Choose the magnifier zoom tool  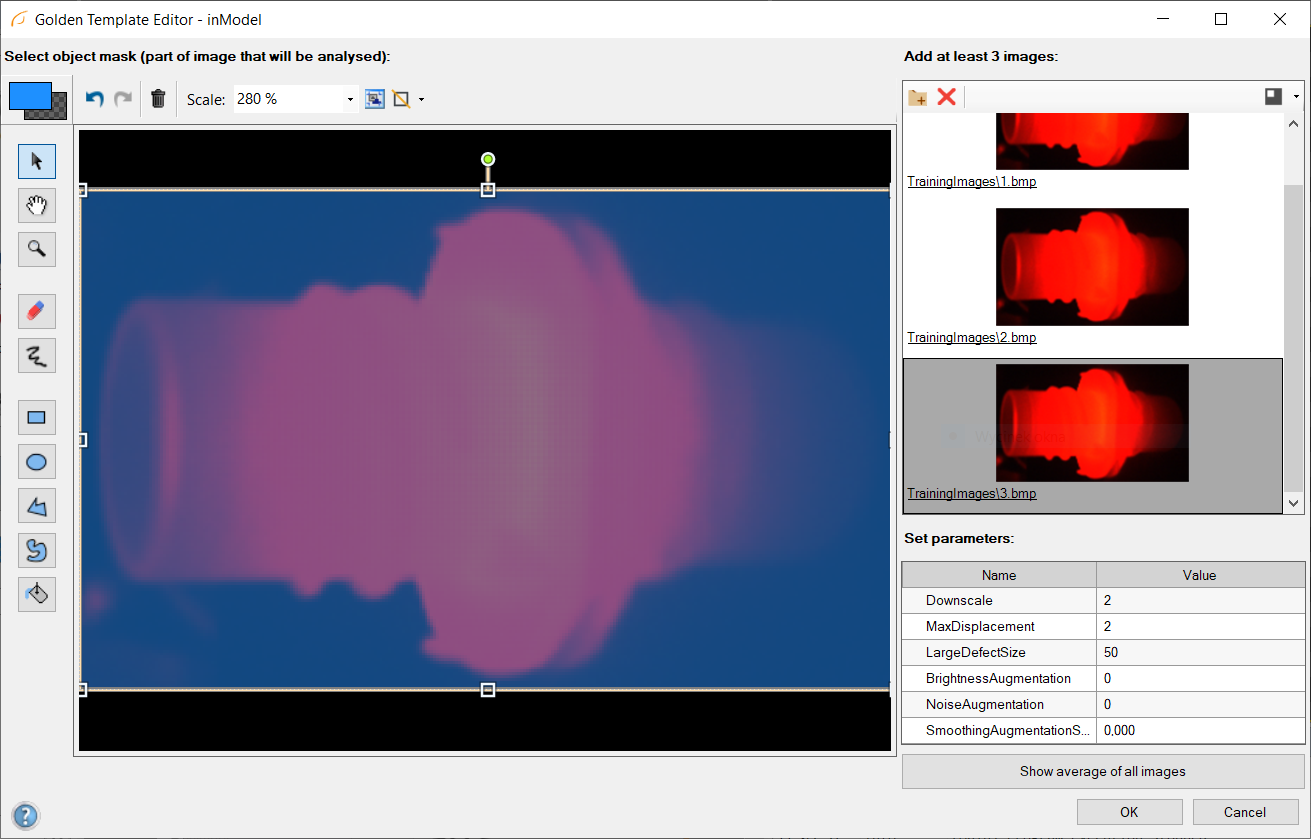[x=37, y=249]
